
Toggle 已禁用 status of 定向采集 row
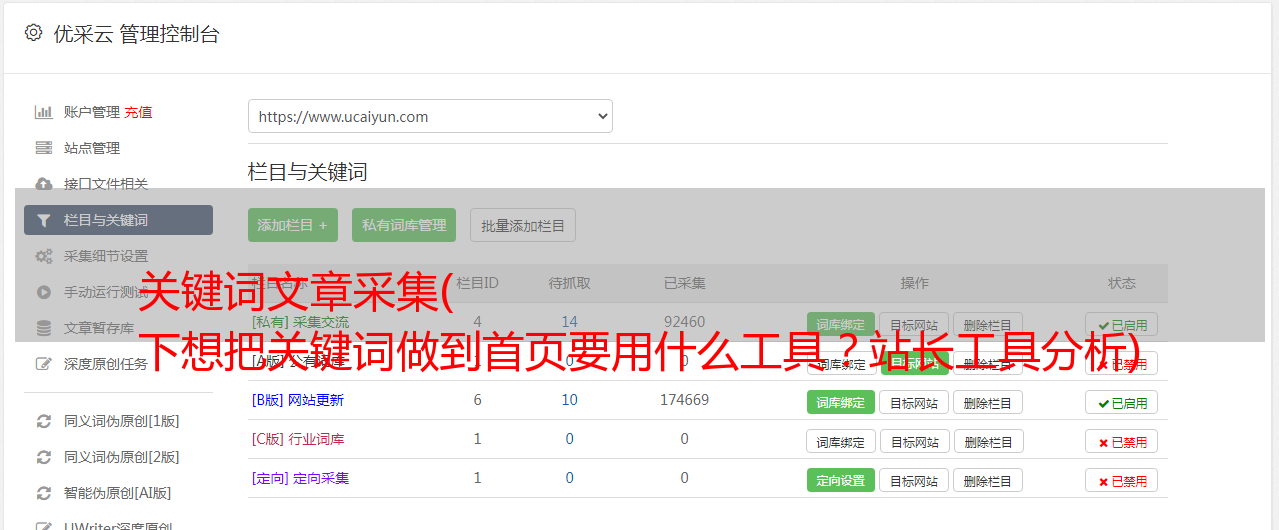(x=1121, y=480)
